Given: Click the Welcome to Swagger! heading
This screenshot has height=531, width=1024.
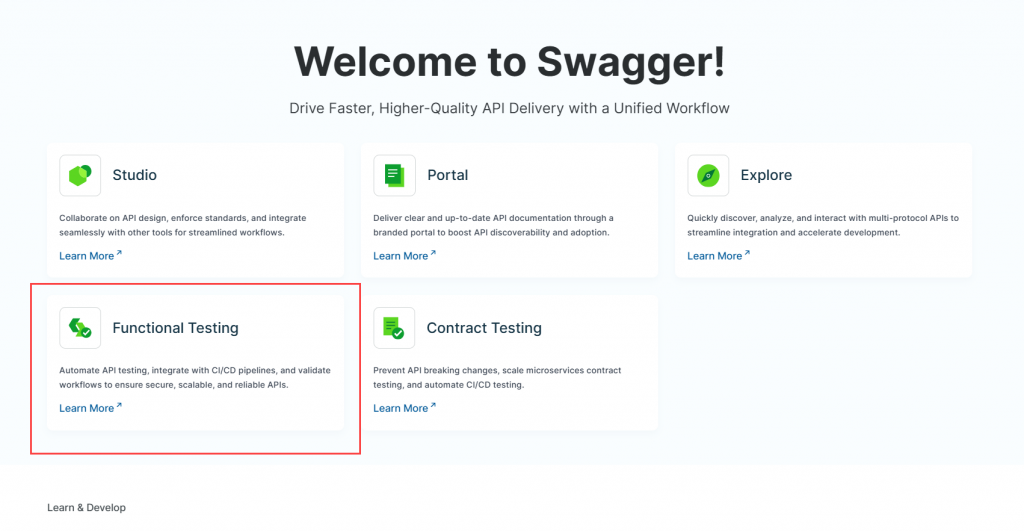Looking at the screenshot, I should pos(510,61).
